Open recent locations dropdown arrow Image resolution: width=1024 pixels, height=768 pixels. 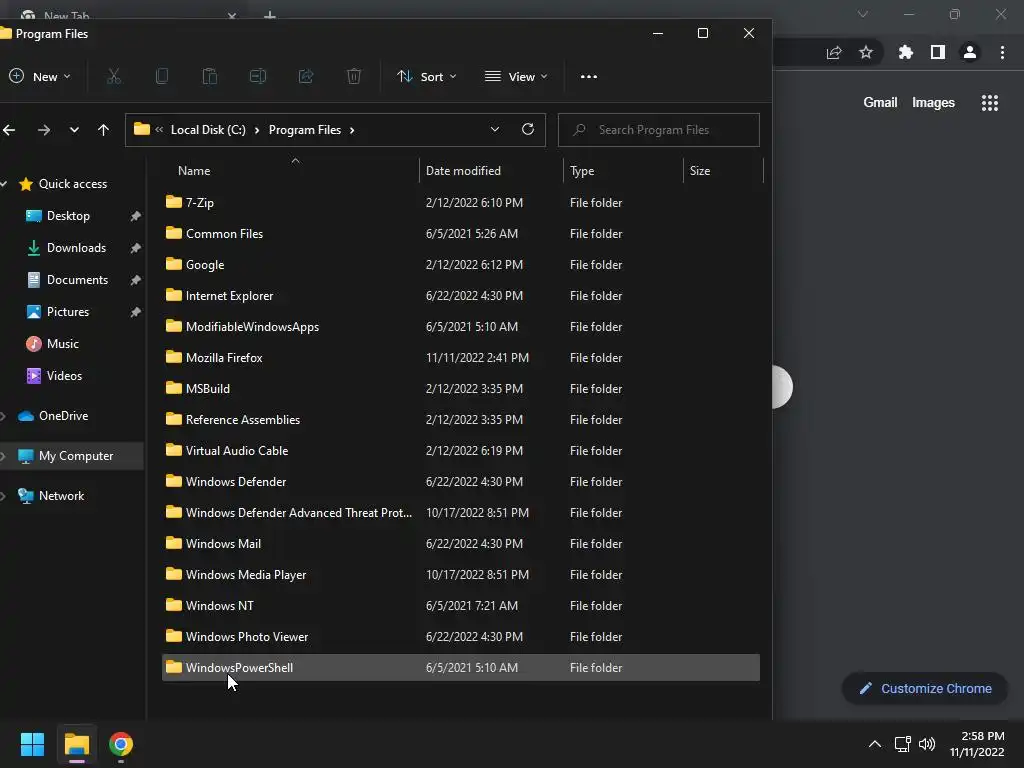coord(74,130)
